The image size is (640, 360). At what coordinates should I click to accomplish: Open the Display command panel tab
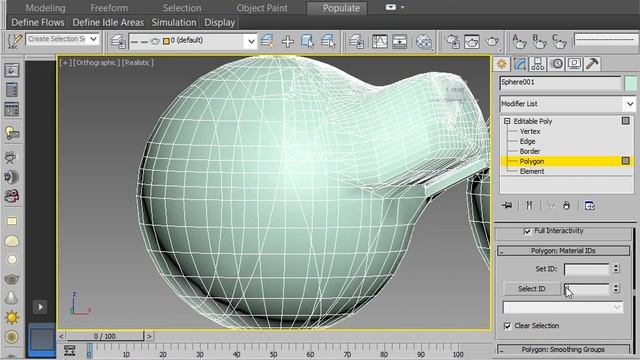coord(574,64)
